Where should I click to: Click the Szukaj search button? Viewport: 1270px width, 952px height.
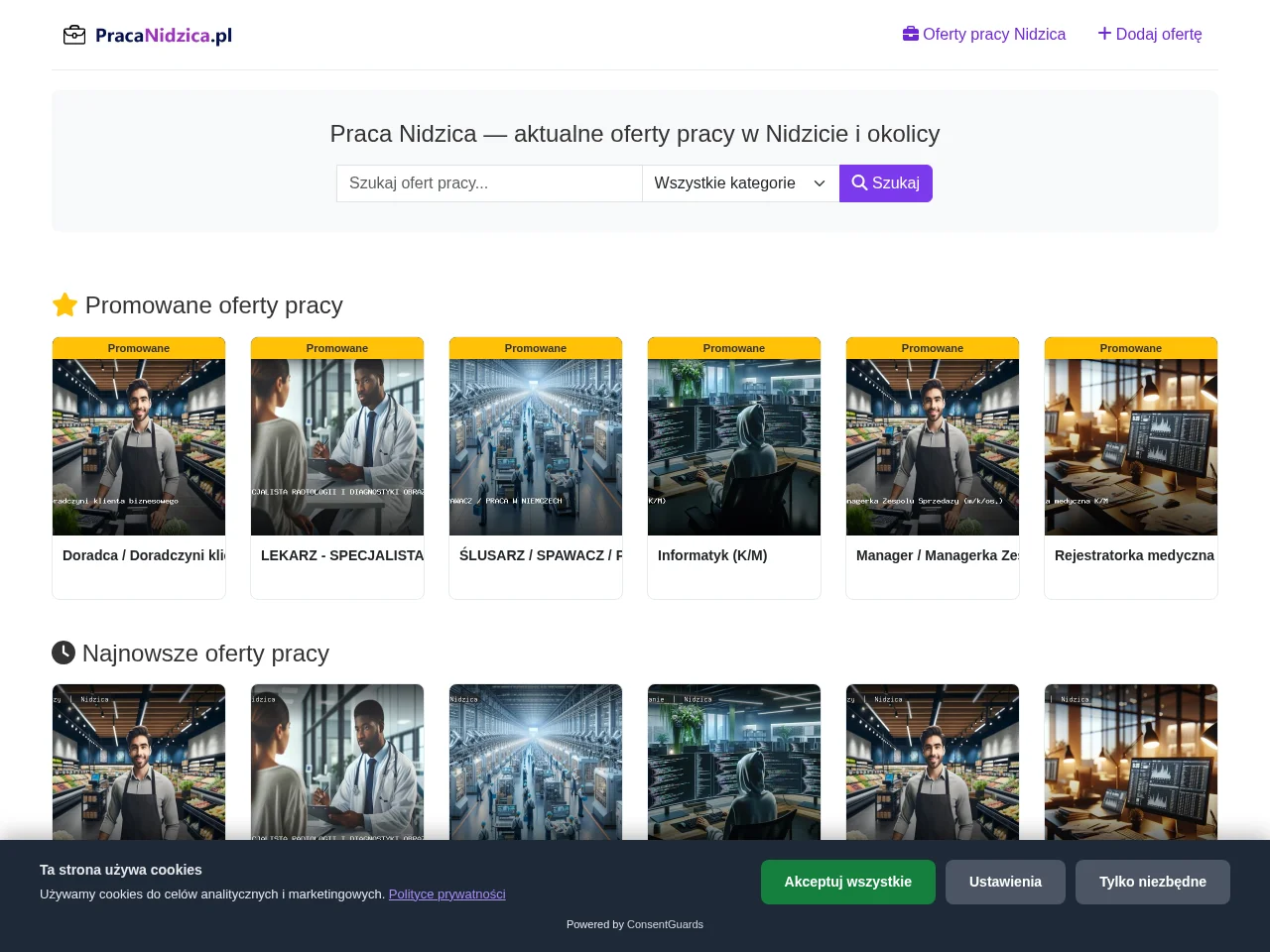(x=886, y=183)
